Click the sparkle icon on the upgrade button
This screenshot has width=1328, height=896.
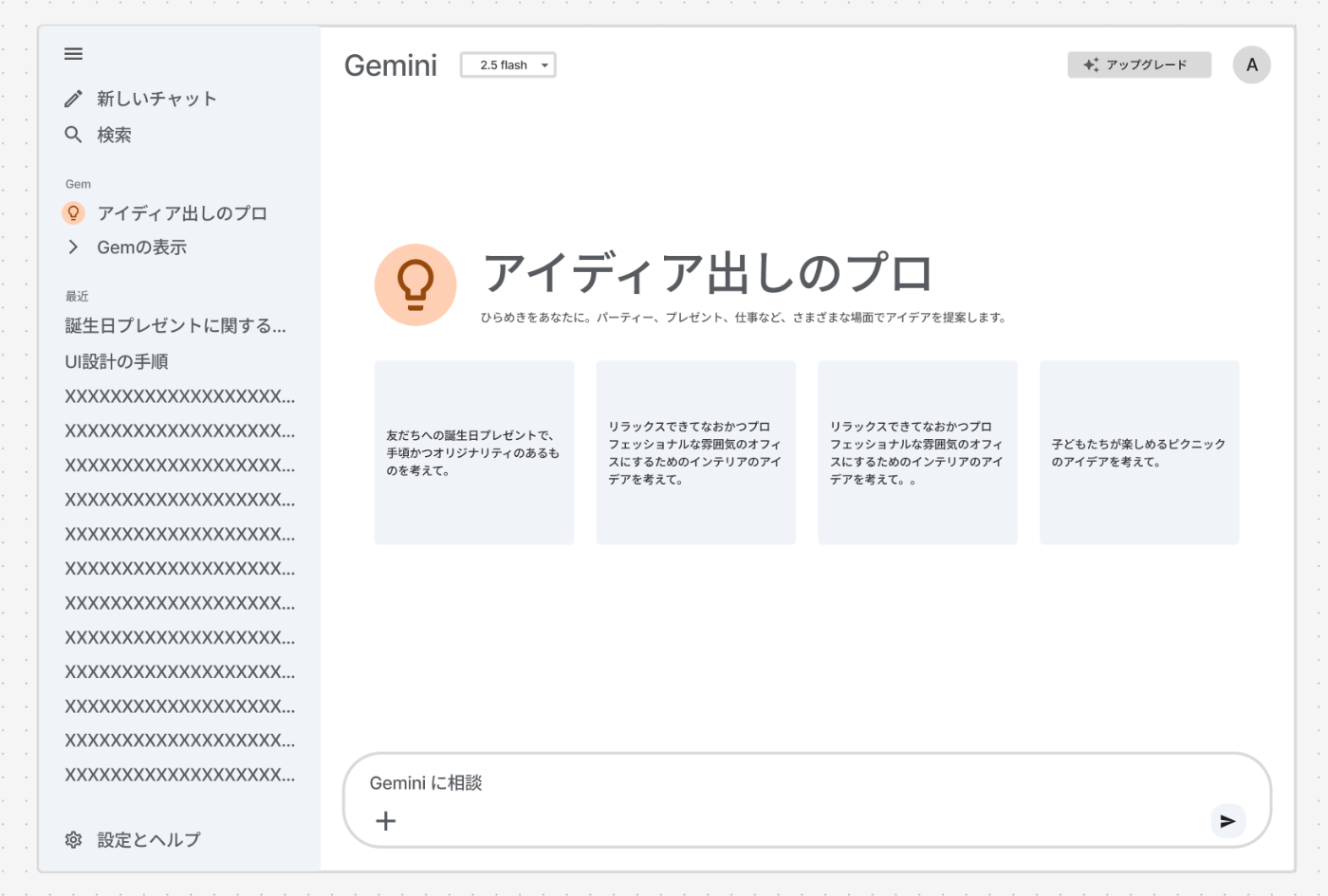click(1091, 64)
